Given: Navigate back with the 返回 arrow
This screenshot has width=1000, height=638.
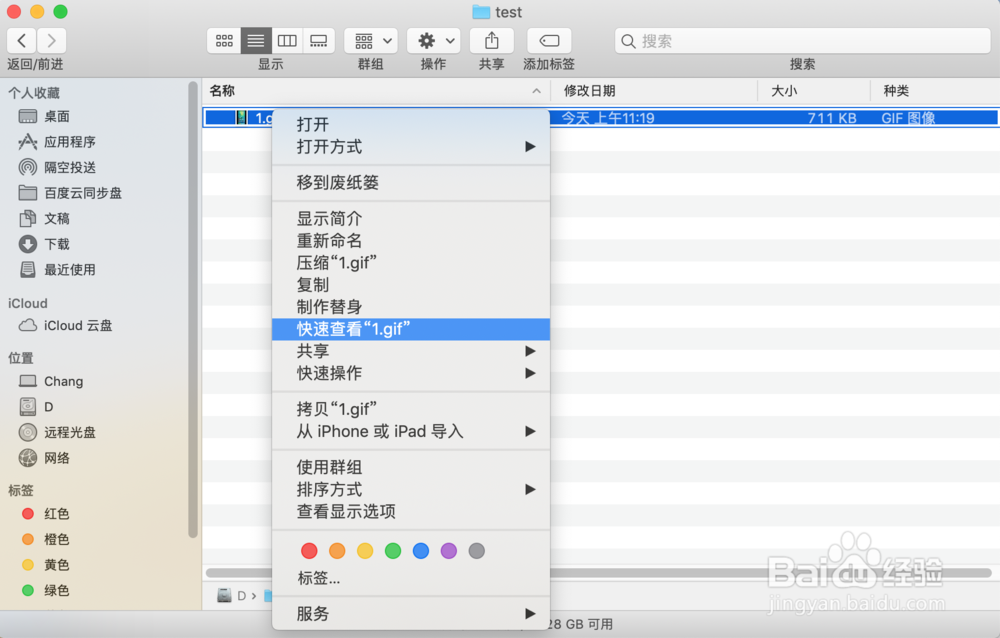Looking at the screenshot, I should [21, 40].
